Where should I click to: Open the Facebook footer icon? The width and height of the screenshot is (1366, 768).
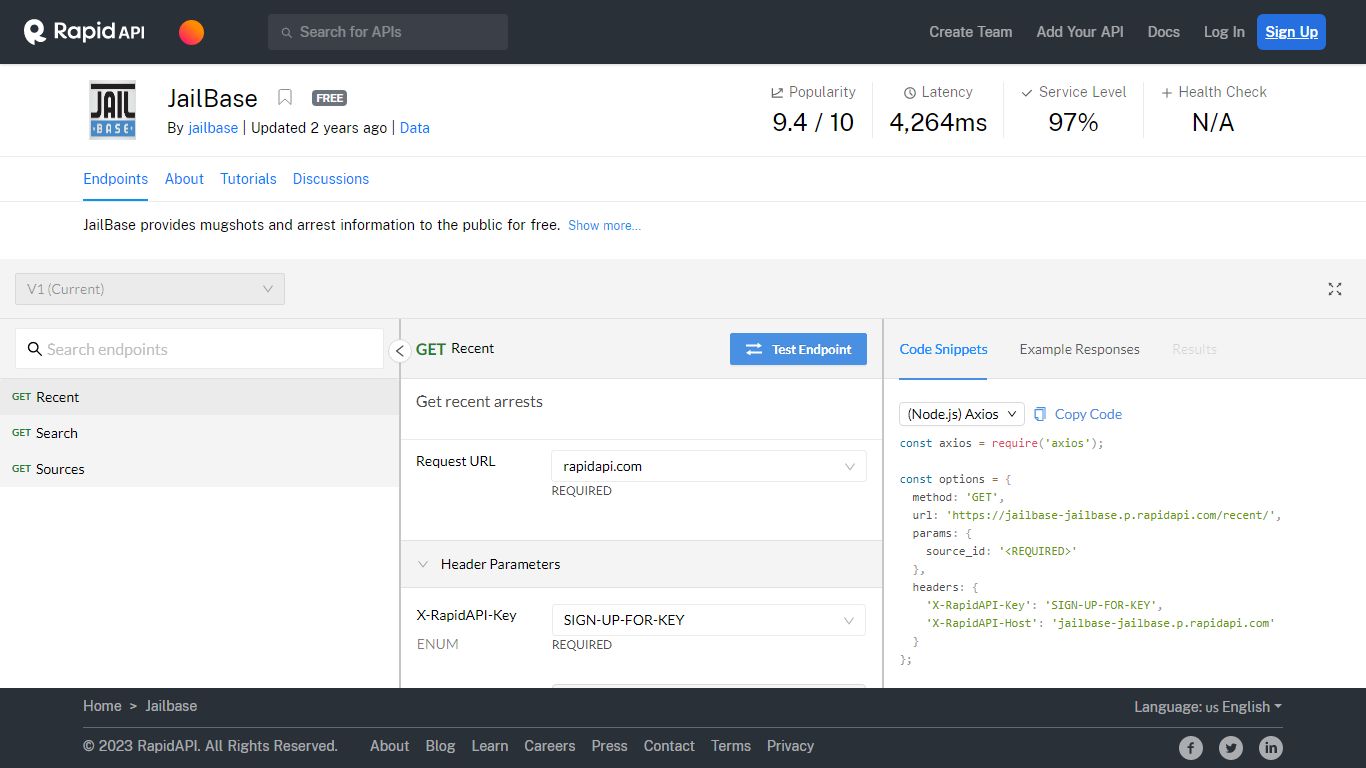(x=1190, y=747)
